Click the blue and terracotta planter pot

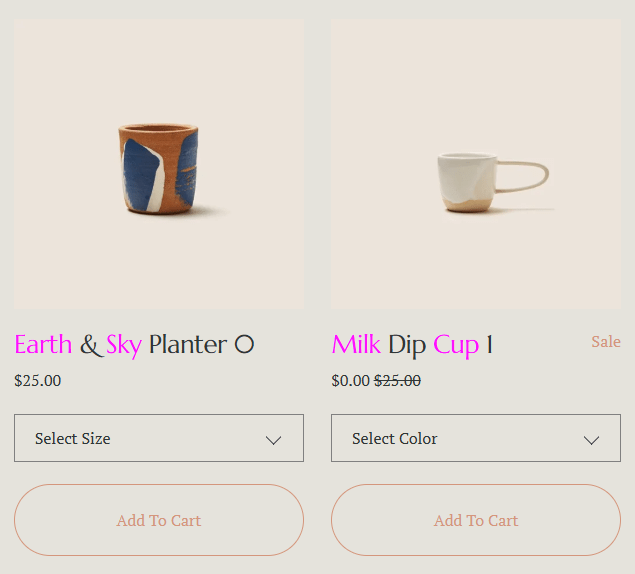click(x=159, y=169)
